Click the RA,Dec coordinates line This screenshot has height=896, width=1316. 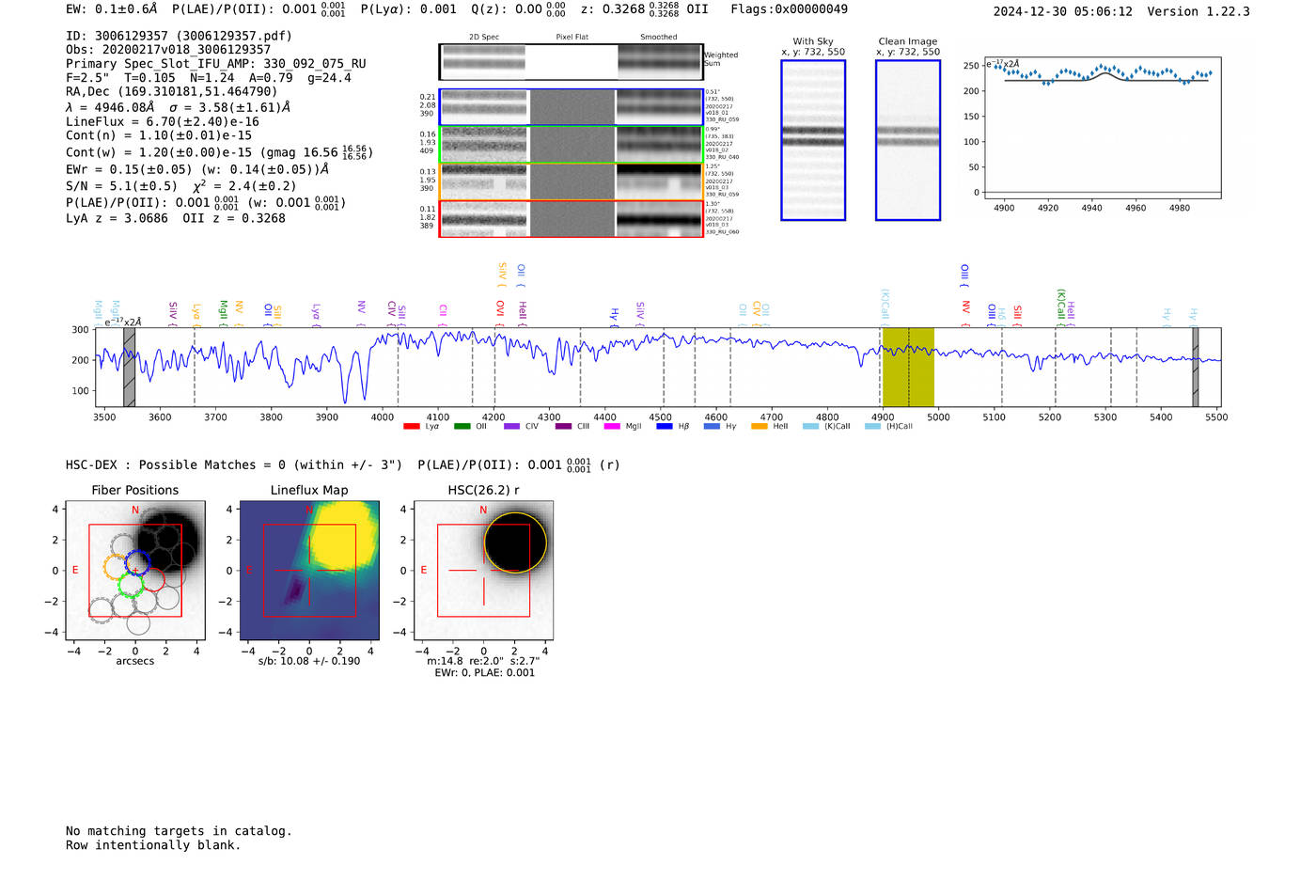[172, 92]
